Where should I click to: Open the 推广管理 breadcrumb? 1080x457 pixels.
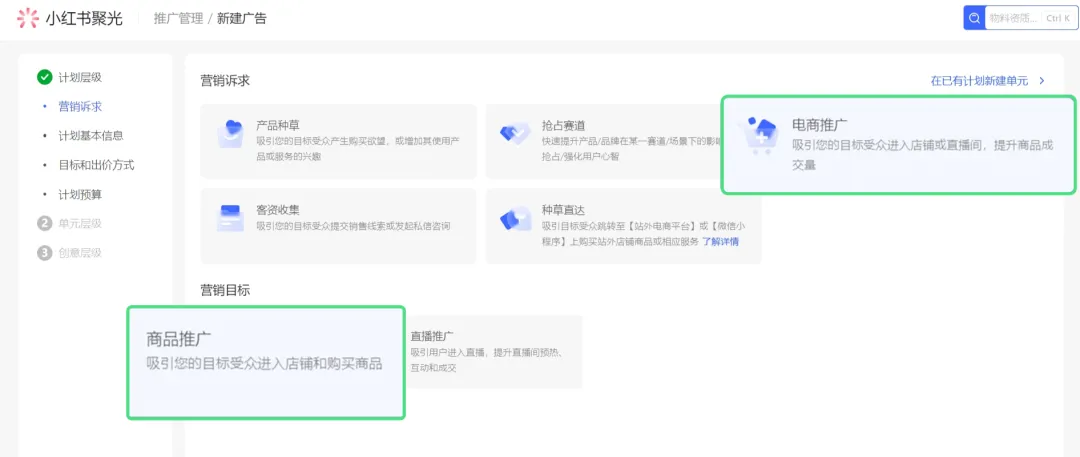178,19
